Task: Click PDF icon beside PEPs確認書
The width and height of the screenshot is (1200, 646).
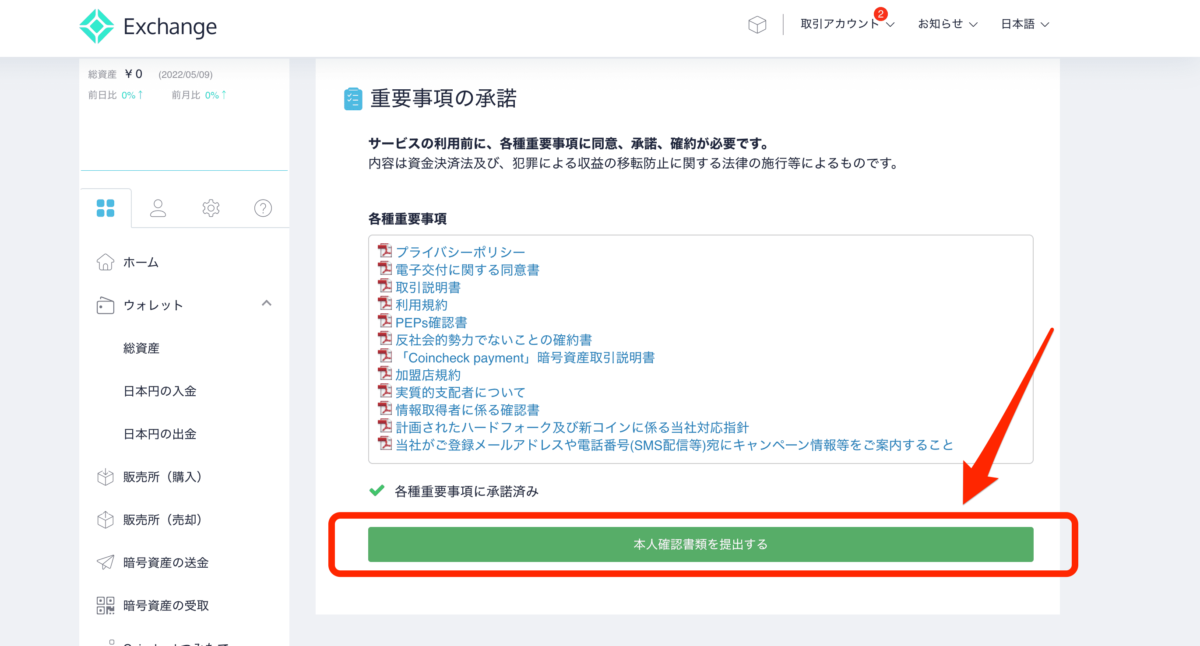Action: [384, 321]
